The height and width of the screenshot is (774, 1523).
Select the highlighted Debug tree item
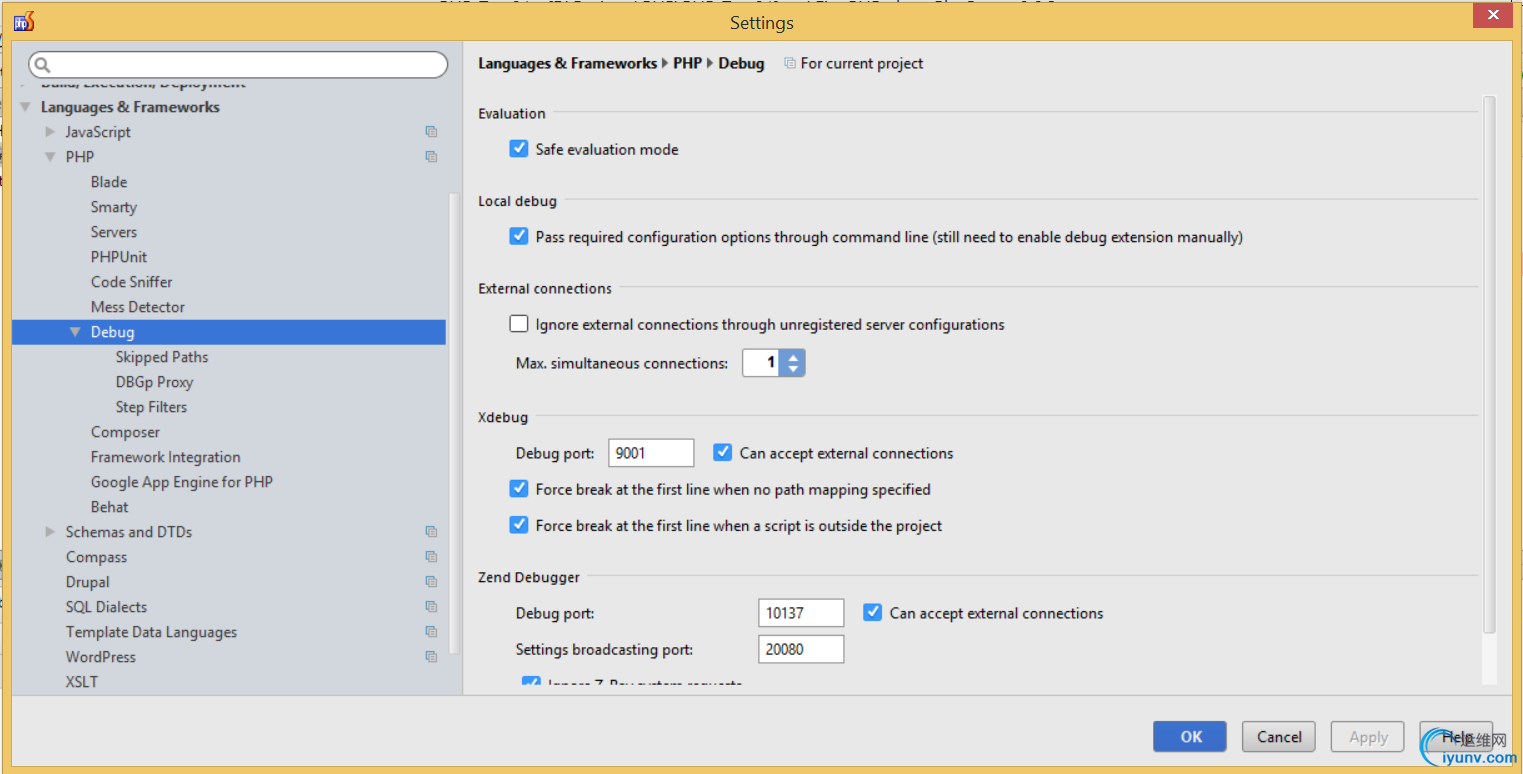(x=229, y=332)
